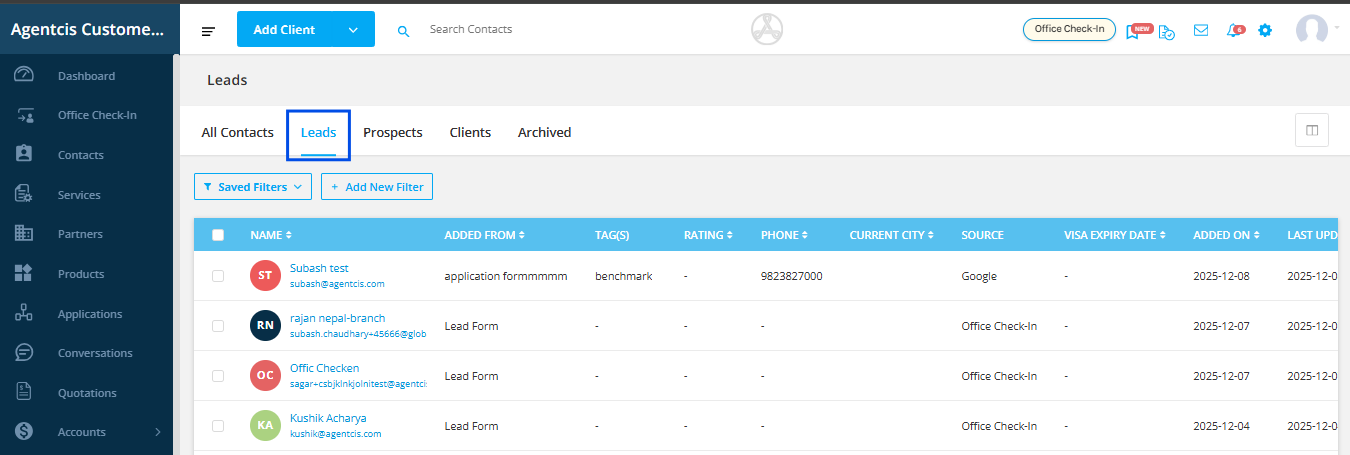Sort by the PHONE column header
Screen dimensions: 1350x455
pyautogui.click(x=784, y=235)
